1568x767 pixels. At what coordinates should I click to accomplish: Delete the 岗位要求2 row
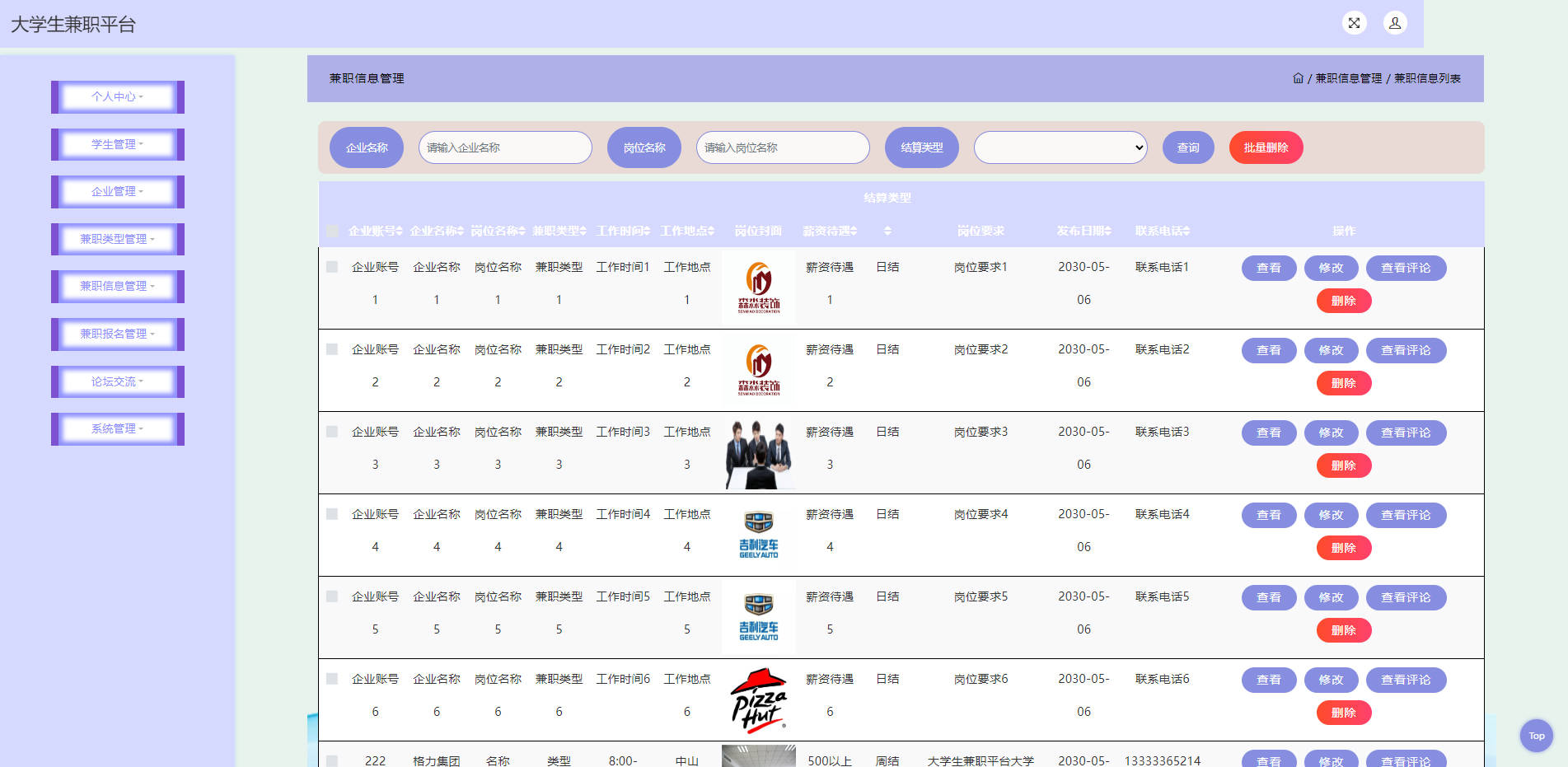(x=1343, y=383)
